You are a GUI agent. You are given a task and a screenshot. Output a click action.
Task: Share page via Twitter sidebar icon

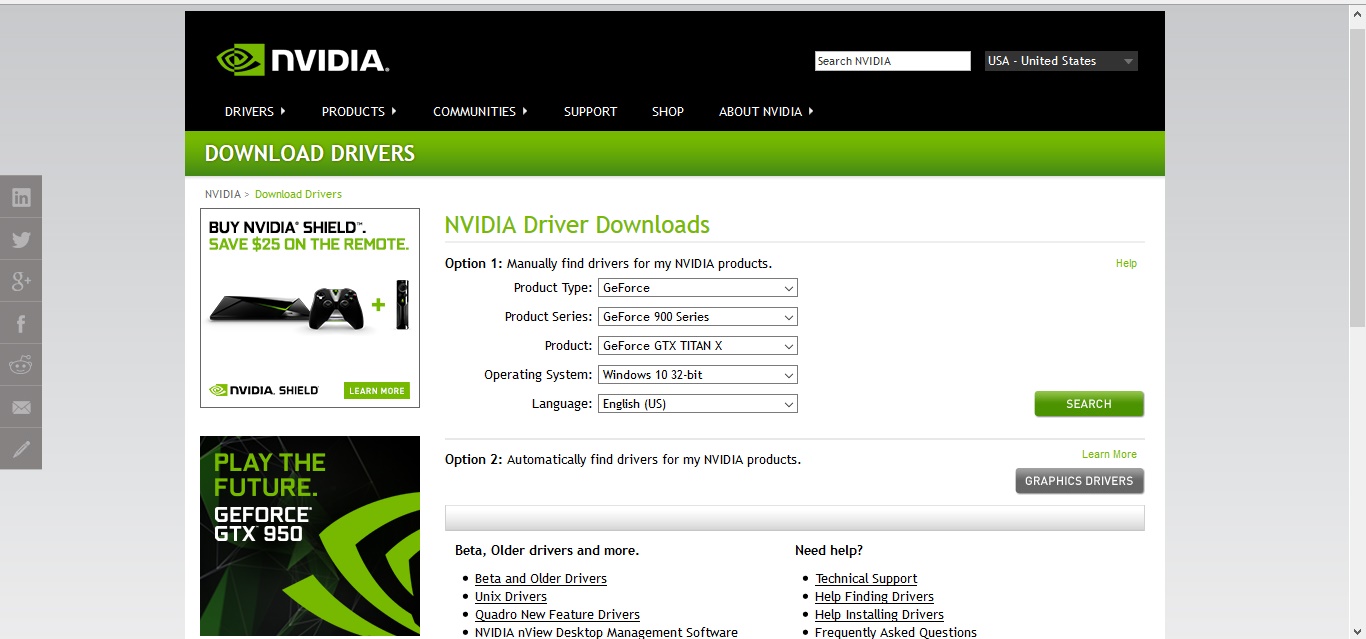[21, 239]
